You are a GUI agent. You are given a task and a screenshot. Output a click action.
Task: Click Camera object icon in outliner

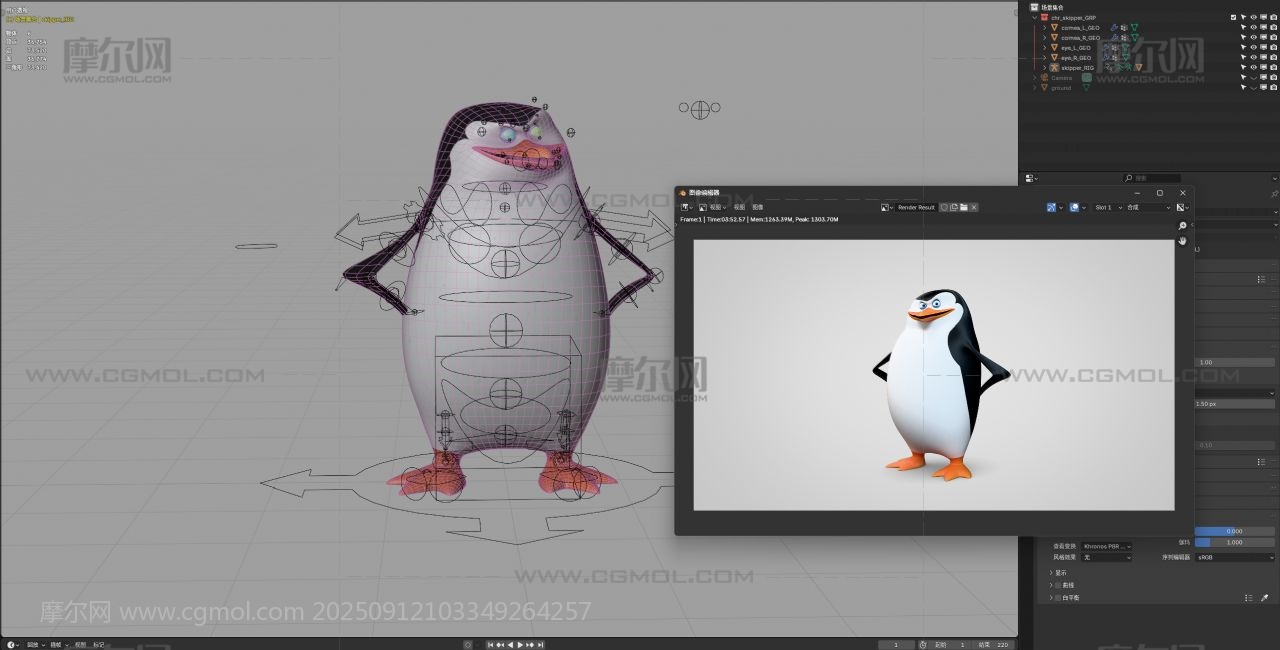[x=1044, y=78]
